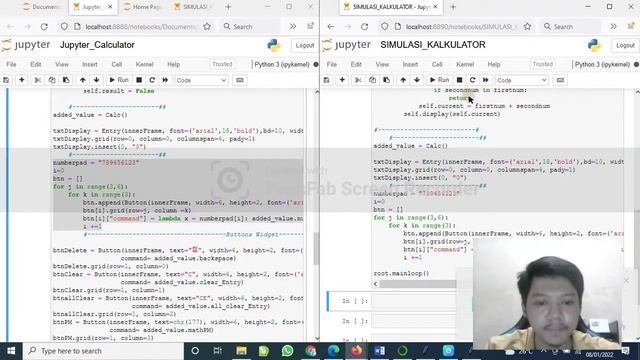640x360 pixels.
Task: Cut selected cells in SIMULASI_KALKULATOR toolbar
Action: click(x=358, y=80)
